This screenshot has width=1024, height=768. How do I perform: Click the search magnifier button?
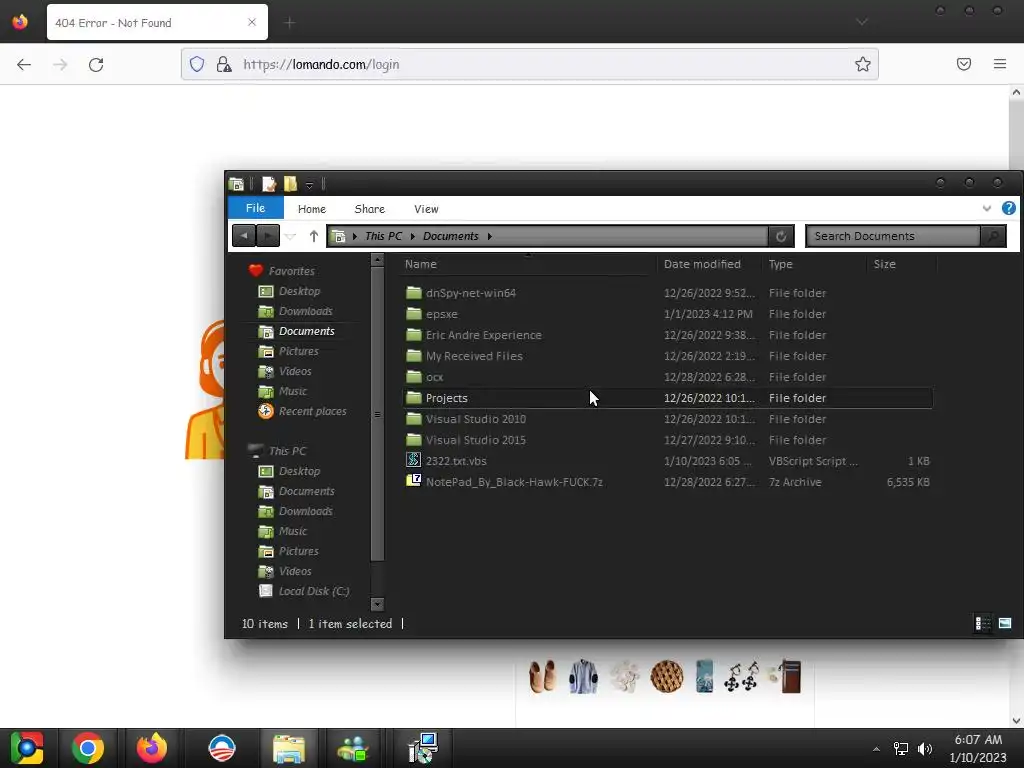pos(993,236)
